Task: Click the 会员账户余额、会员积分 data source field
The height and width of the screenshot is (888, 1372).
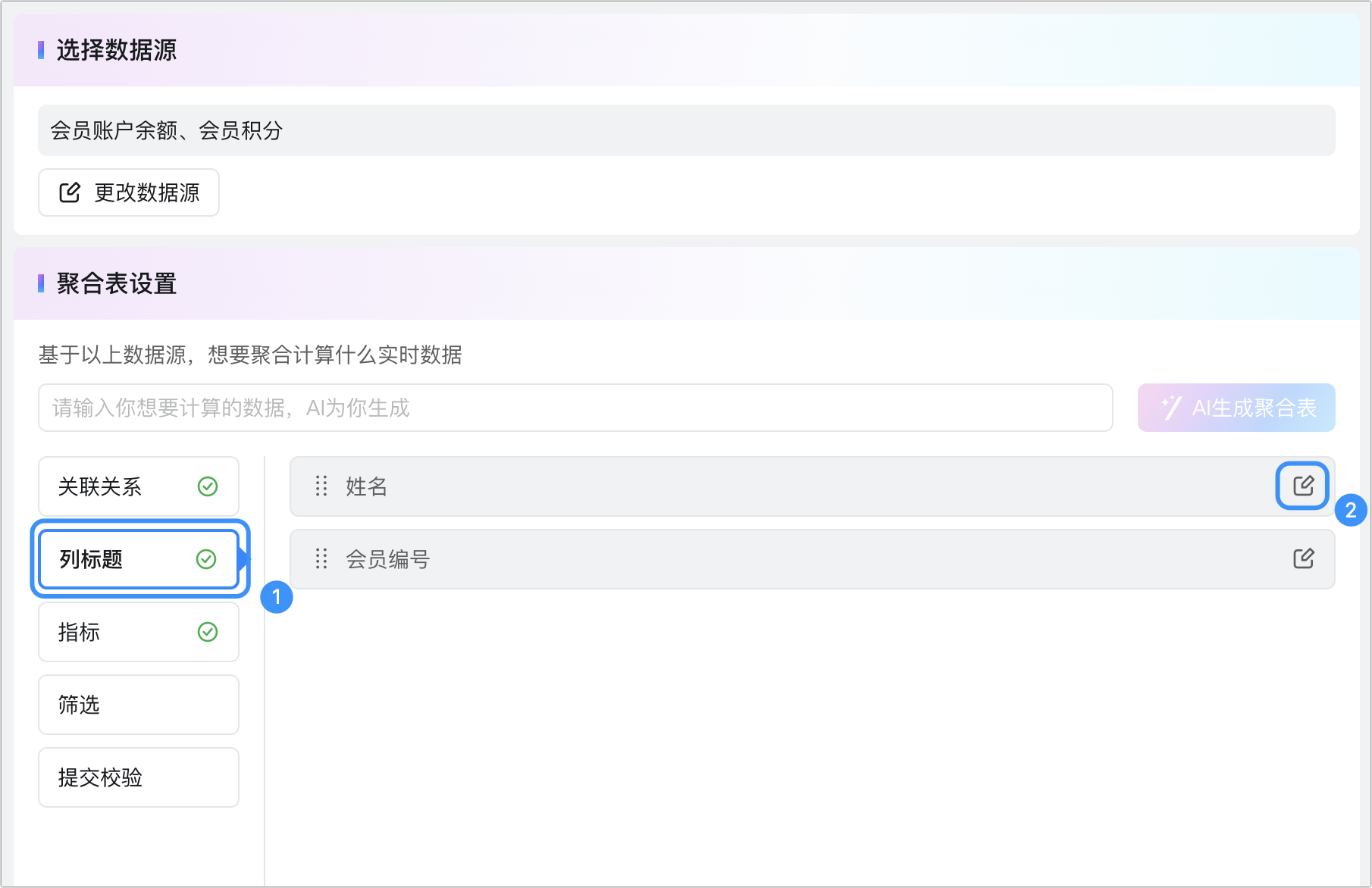Action: point(687,130)
